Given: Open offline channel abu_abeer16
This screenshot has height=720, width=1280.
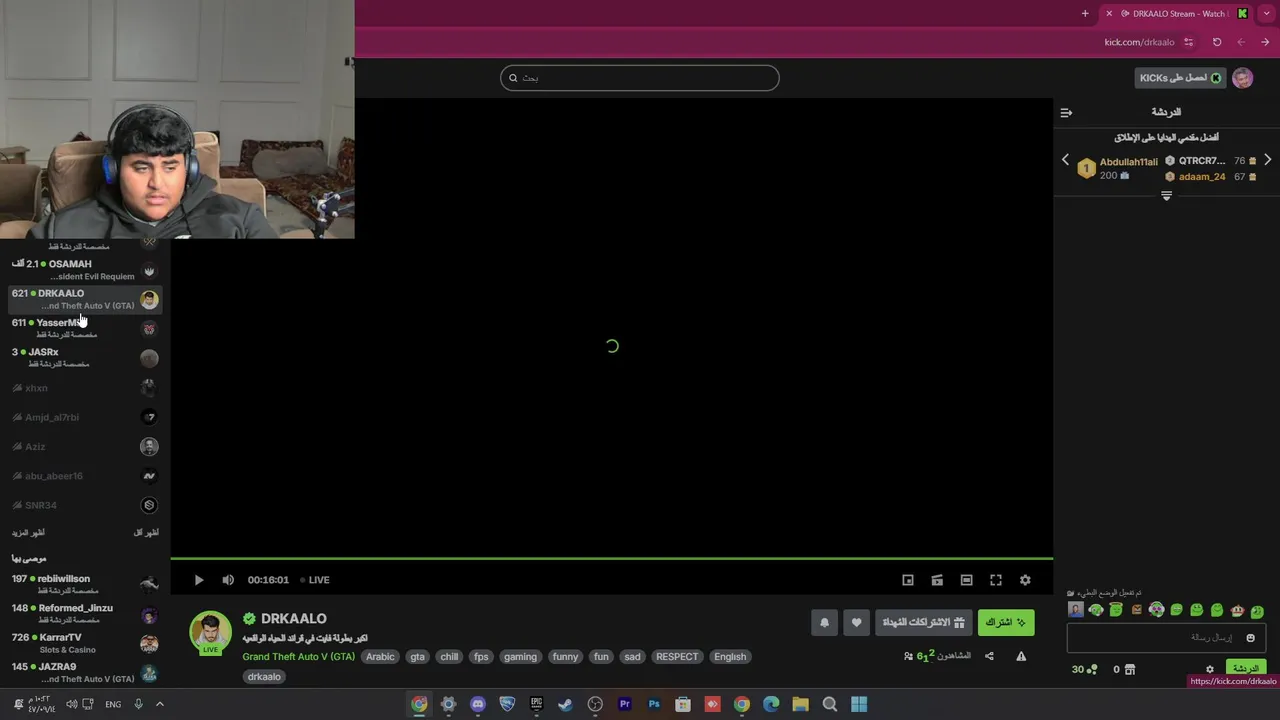Looking at the screenshot, I should tap(85, 476).
